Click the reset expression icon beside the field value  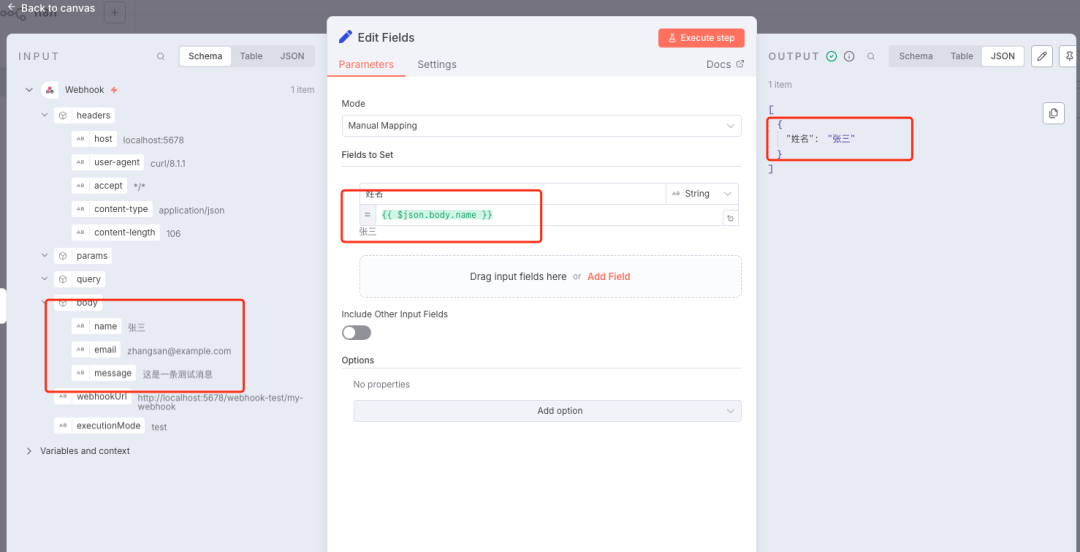[730, 218]
